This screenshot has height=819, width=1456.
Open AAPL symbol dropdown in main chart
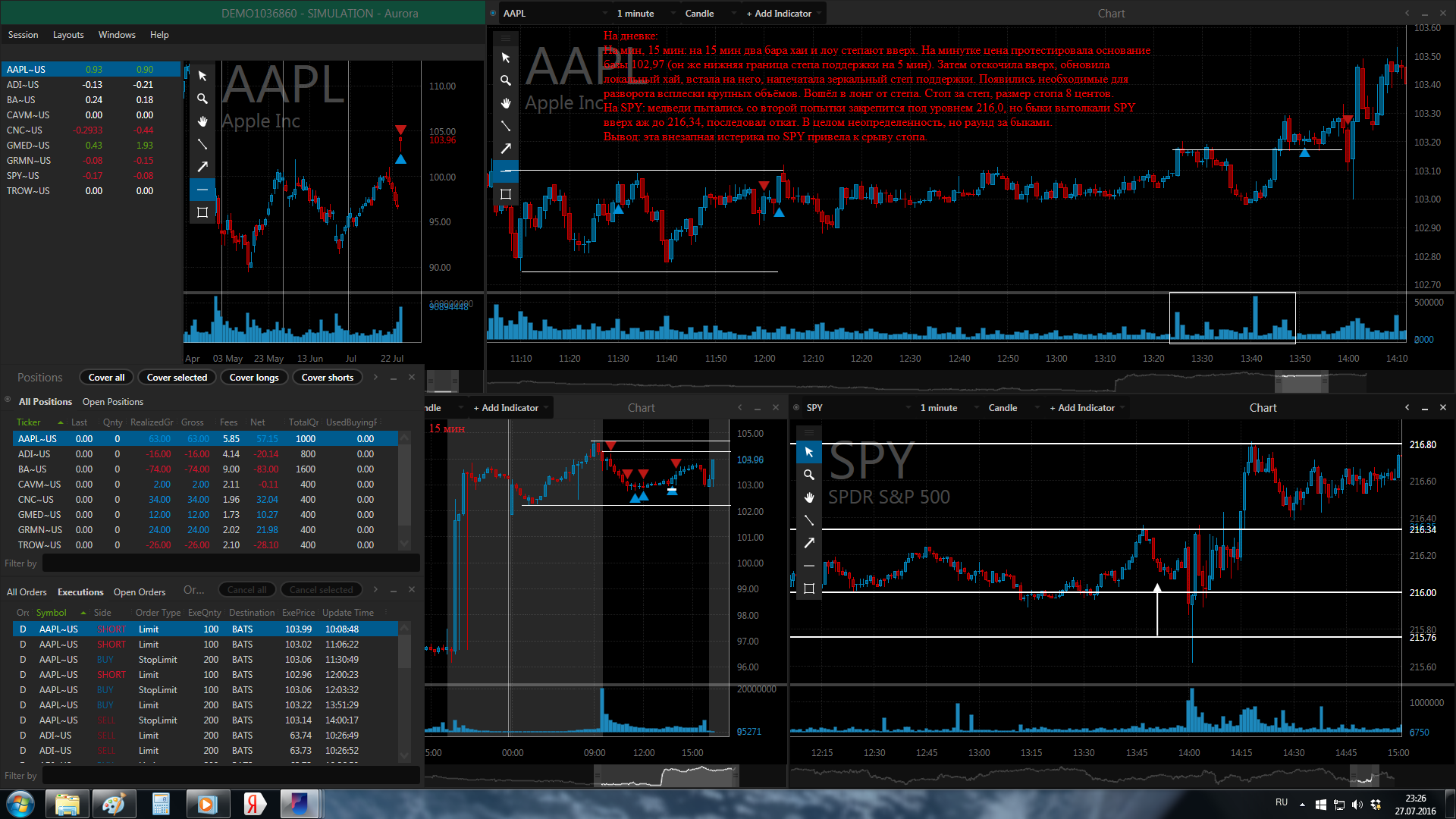coord(555,14)
